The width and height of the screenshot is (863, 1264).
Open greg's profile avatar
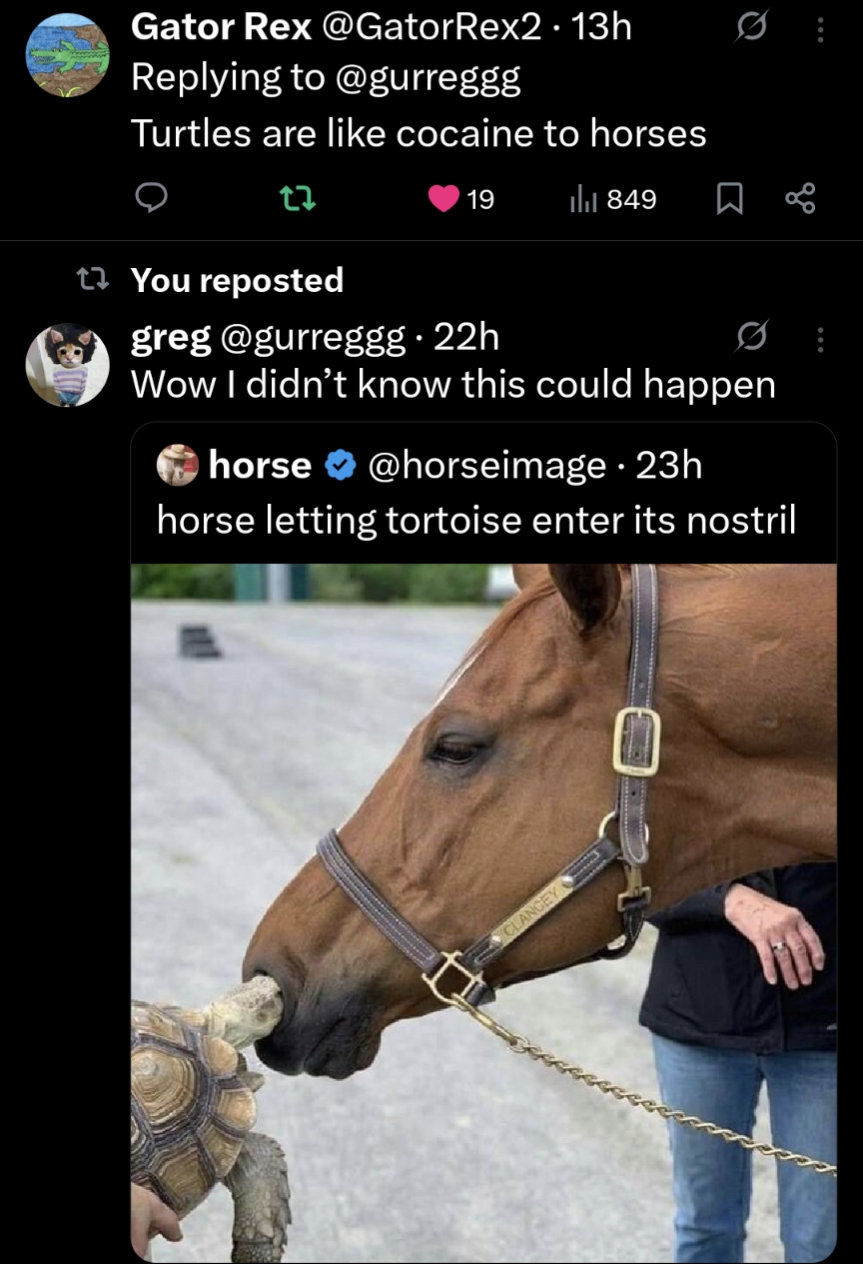[67, 364]
